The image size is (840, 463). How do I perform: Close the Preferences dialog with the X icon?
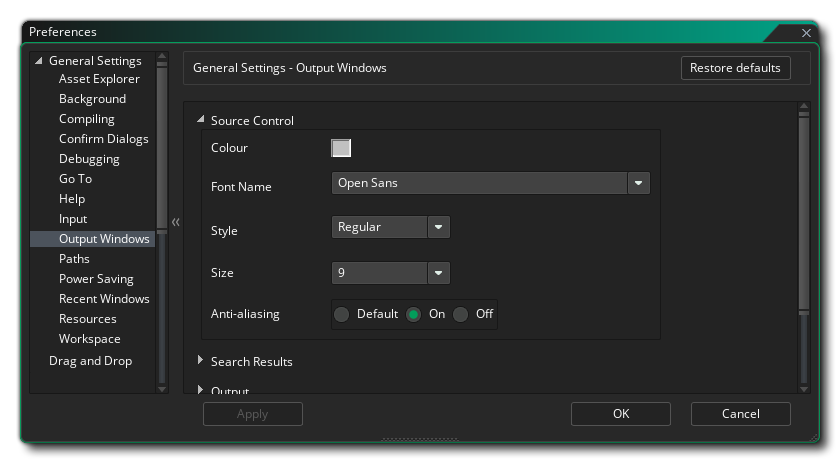tap(807, 33)
